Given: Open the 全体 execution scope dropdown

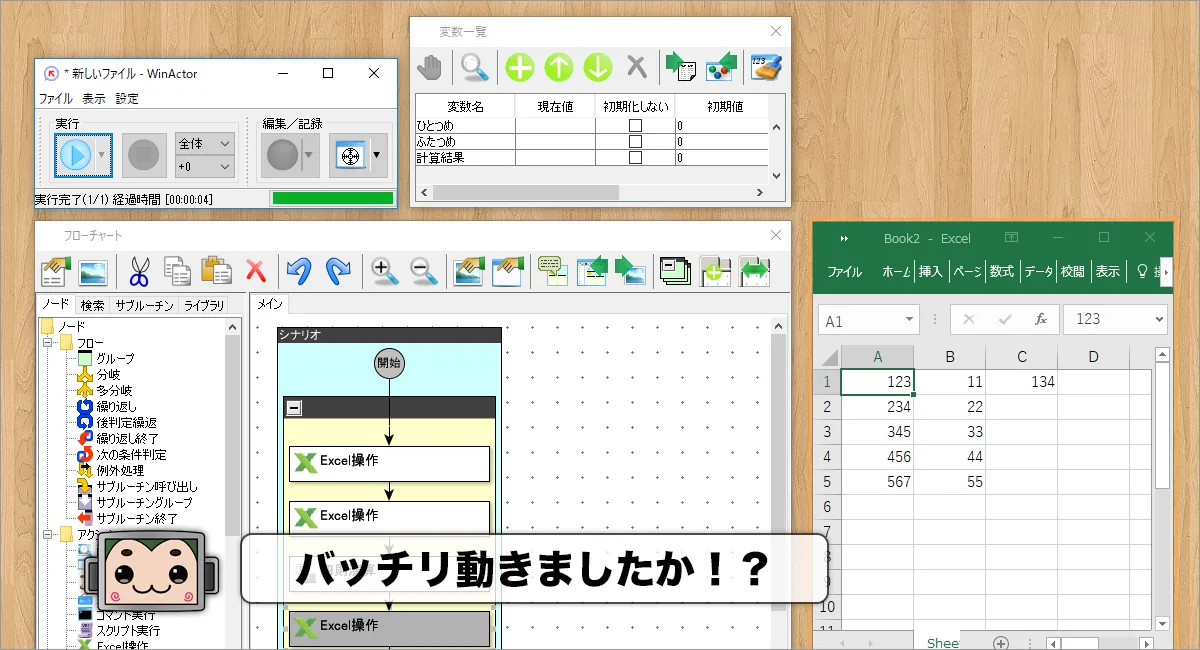Looking at the screenshot, I should (x=205, y=144).
